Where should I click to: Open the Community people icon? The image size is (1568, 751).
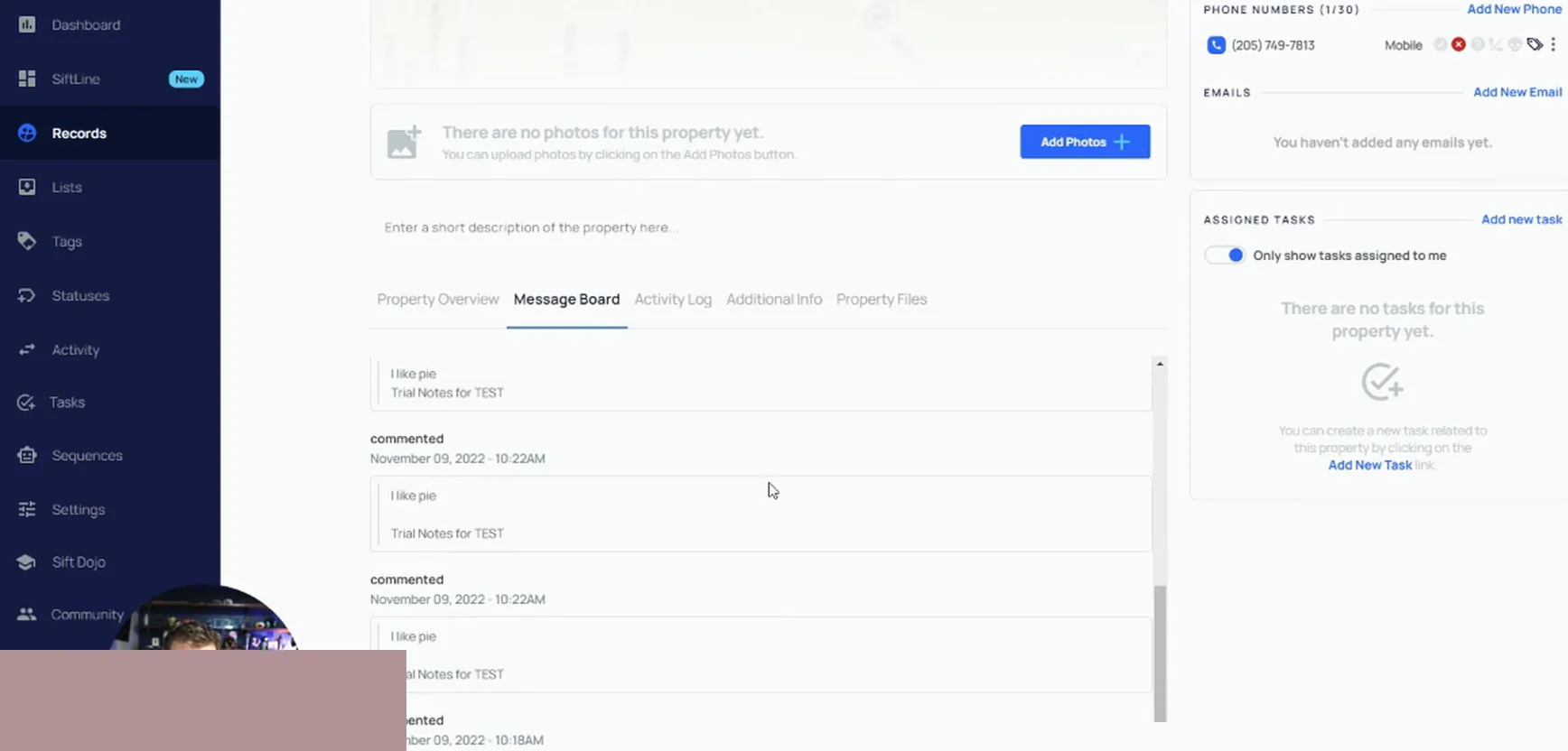(x=27, y=614)
